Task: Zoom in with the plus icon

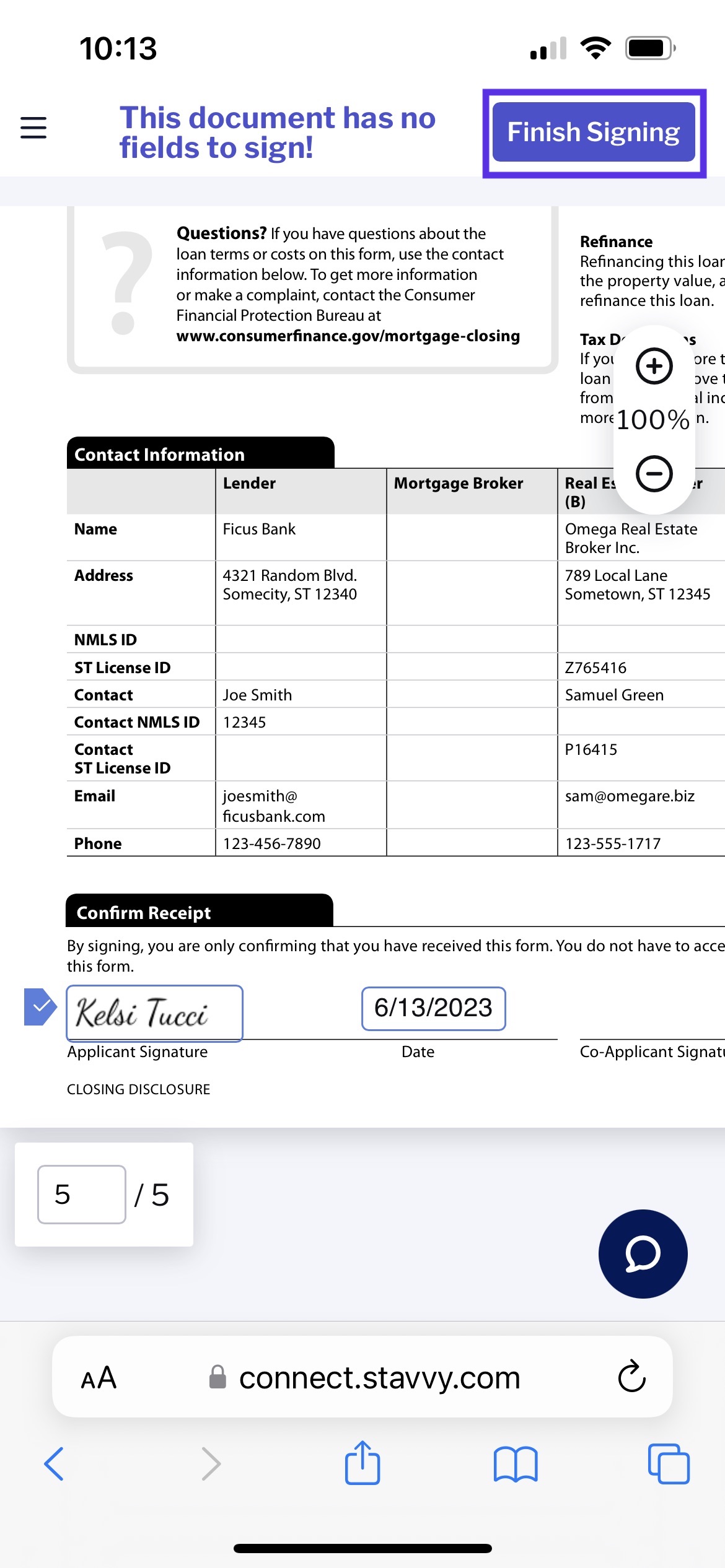Action: (654, 366)
